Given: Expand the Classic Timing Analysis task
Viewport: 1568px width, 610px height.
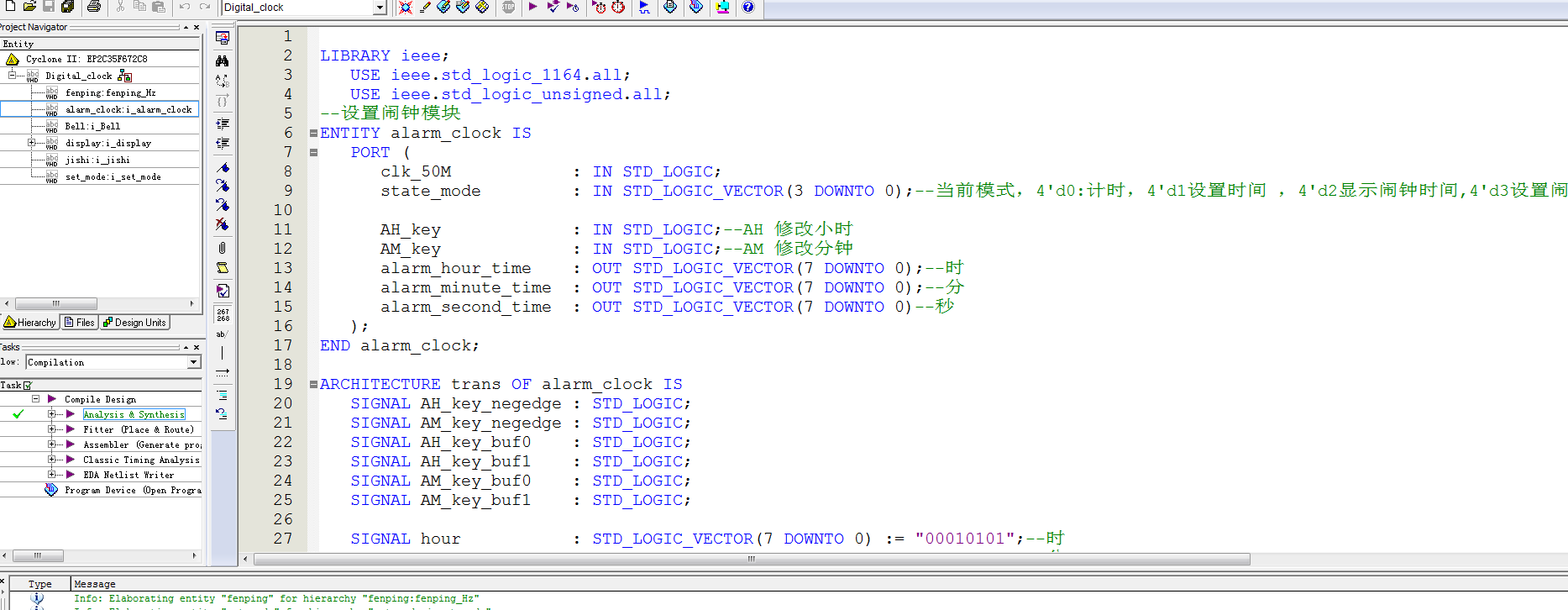Looking at the screenshot, I should coord(52,460).
